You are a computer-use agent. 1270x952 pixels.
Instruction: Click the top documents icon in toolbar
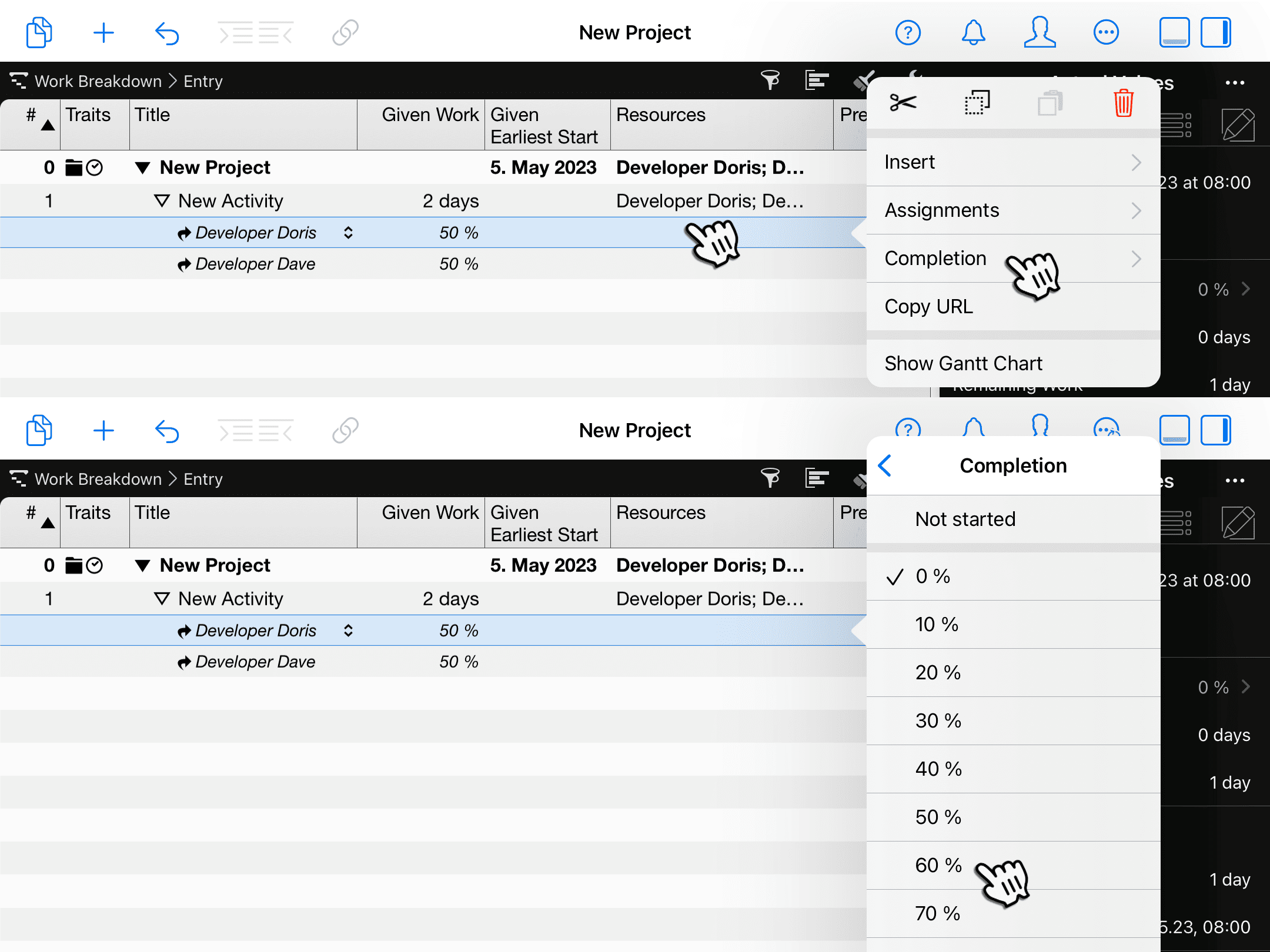[x=39, y=33]
